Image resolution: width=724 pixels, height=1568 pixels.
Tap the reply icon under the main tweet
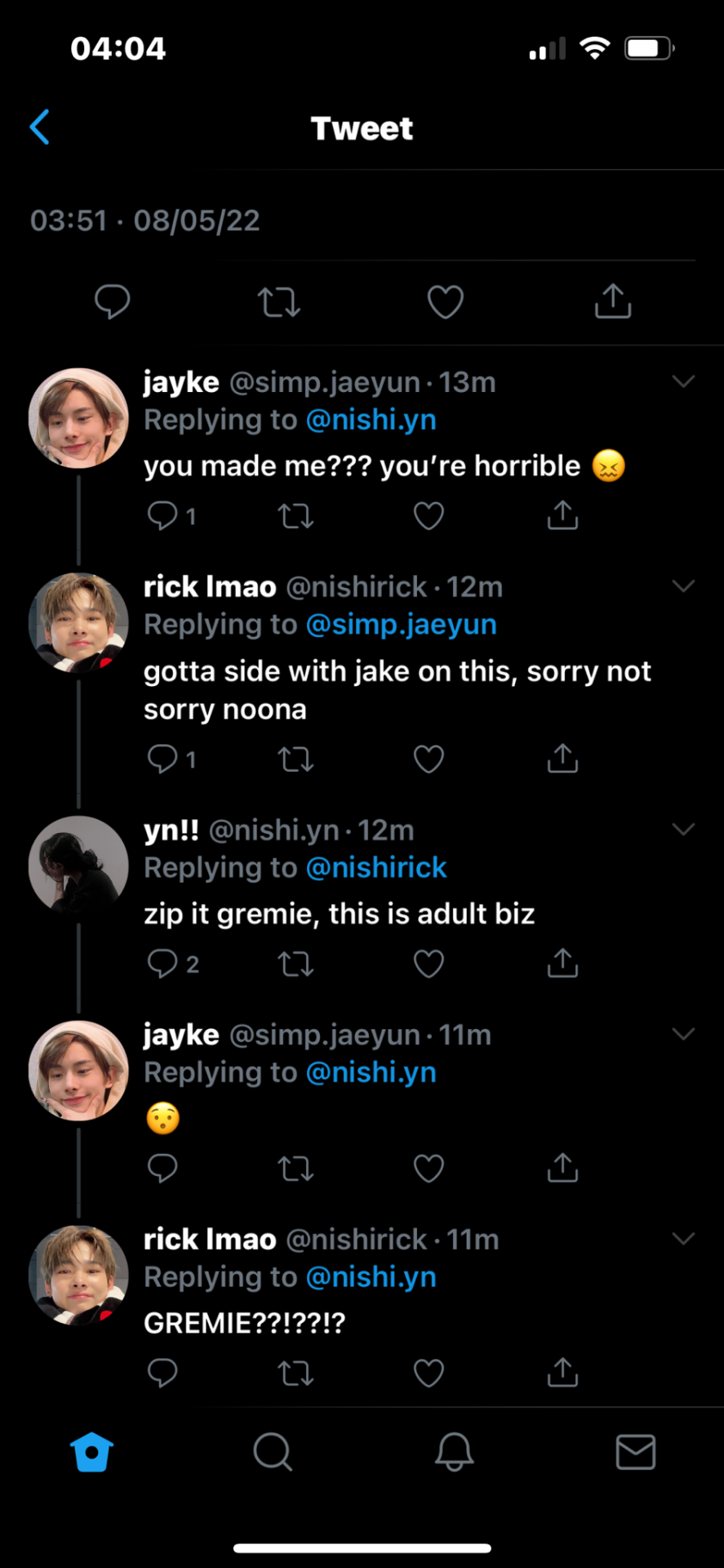(x=113, y=301)
